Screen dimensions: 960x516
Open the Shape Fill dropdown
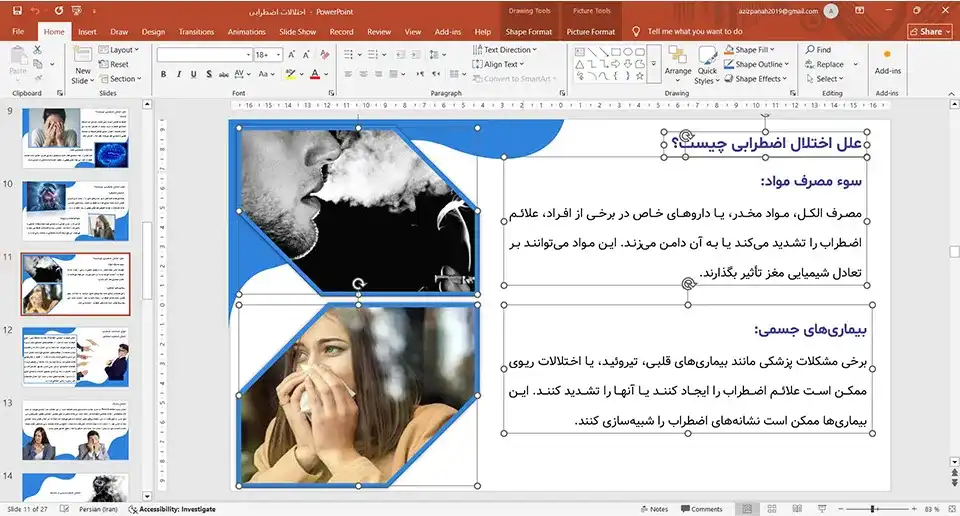[x=749, y=50]
